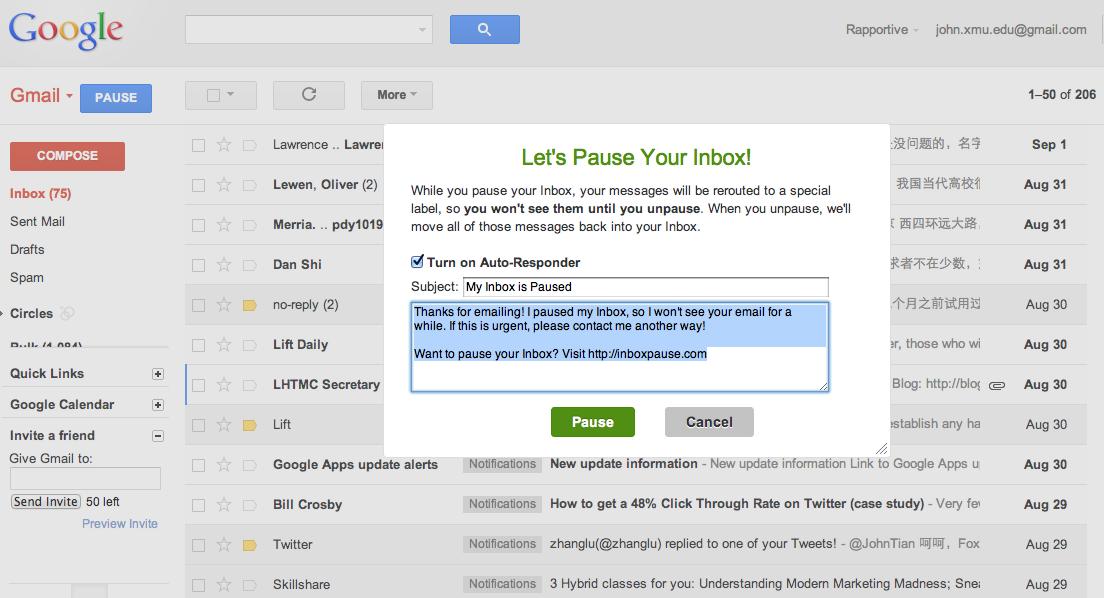
Task: Collapse the Invite a friend gadget
Action: 158,436
